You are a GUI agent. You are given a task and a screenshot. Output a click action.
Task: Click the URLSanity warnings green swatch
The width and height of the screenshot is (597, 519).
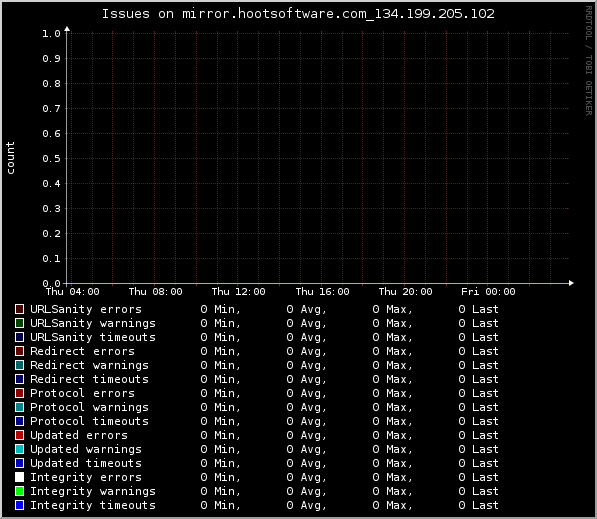coord(19,323)
